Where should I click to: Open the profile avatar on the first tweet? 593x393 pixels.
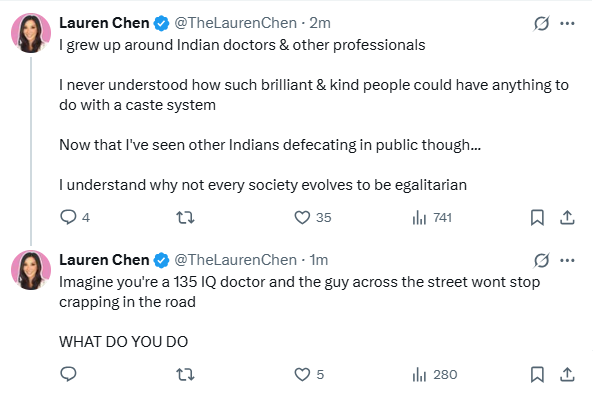[31, 33]
